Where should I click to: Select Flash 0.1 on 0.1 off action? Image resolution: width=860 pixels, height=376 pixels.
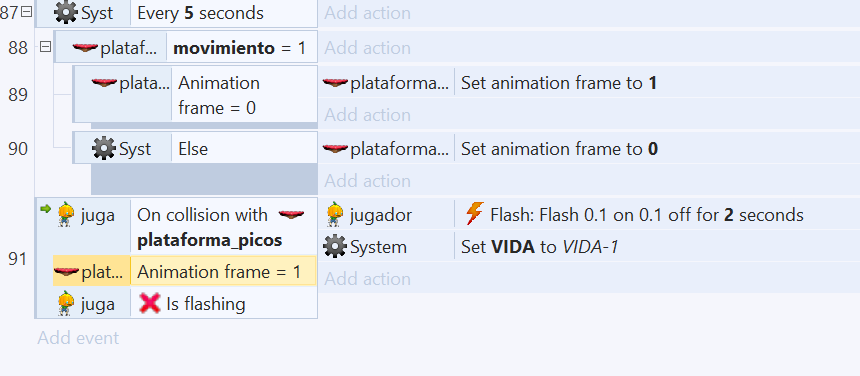click(x=647, y=214)
